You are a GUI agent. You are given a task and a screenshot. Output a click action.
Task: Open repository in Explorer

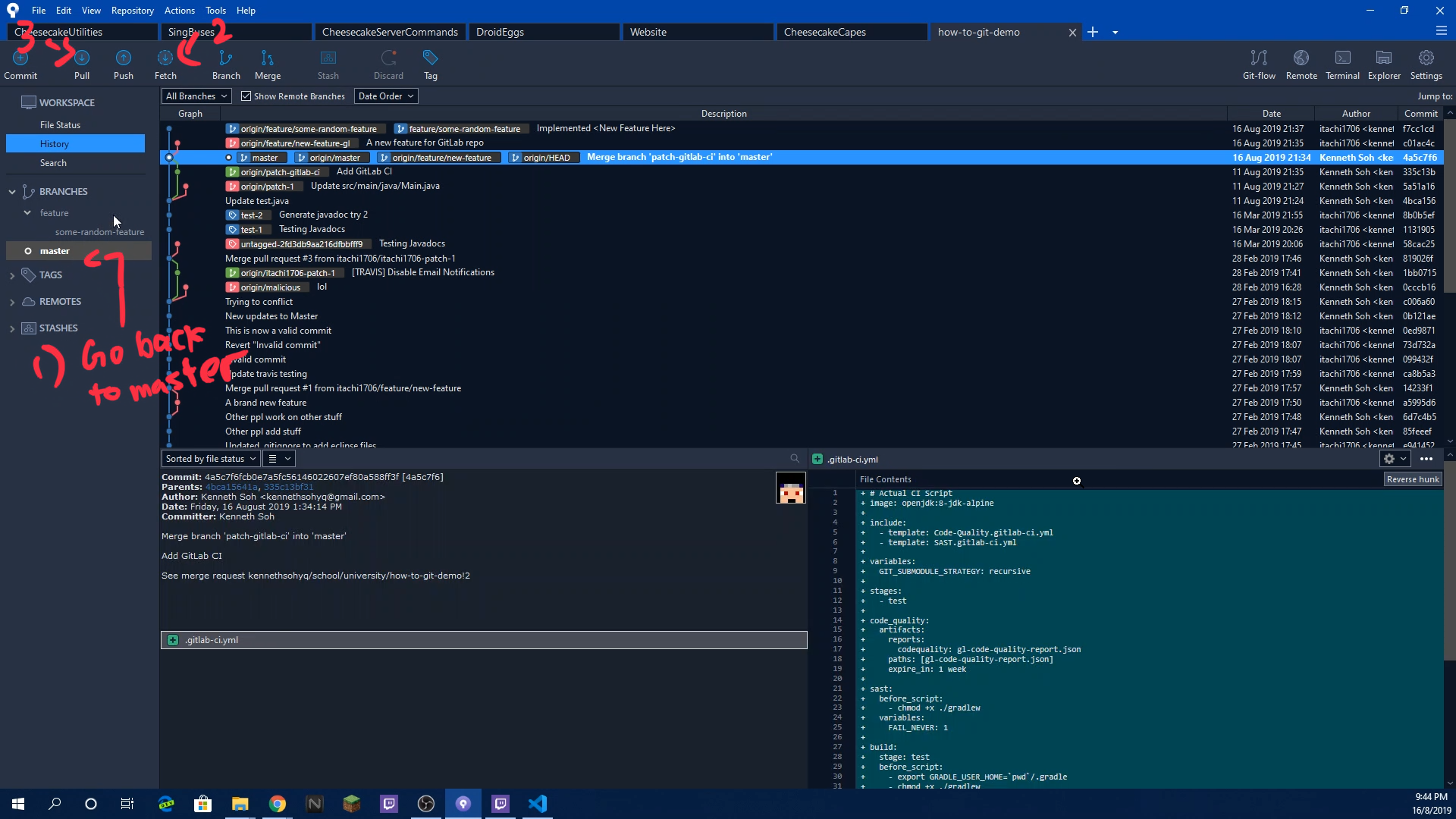click(x=1384, y=64)
